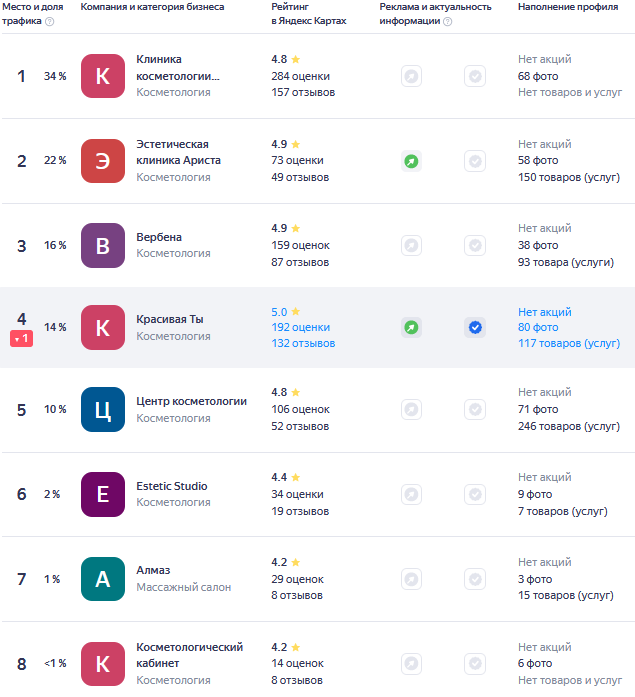Click the help icon next to "Реклама и актуальность информации"

(448, 21)
